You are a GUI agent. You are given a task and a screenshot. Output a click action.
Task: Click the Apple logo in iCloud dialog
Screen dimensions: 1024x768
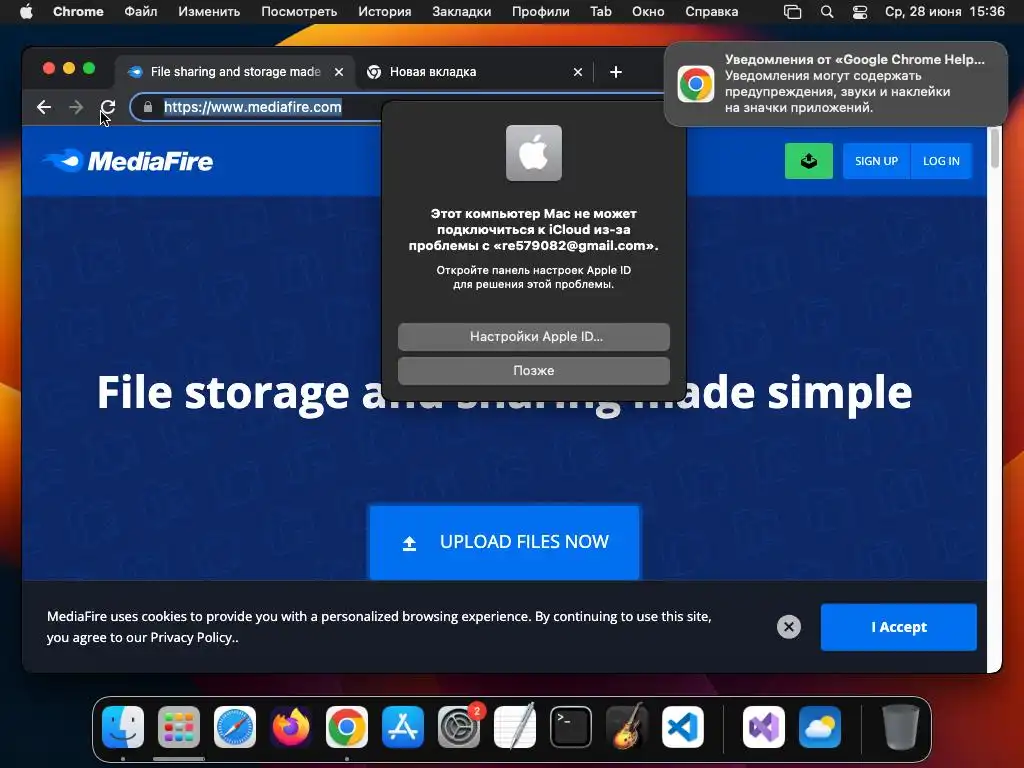[534, 153]
